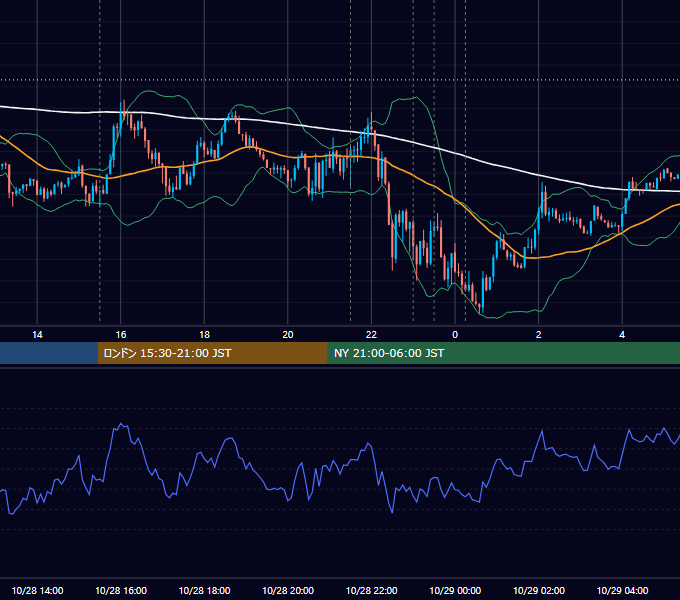Click the 20 hour axis label
The width and height of the screenshot is (680, 600).
(x=288, y=335)
